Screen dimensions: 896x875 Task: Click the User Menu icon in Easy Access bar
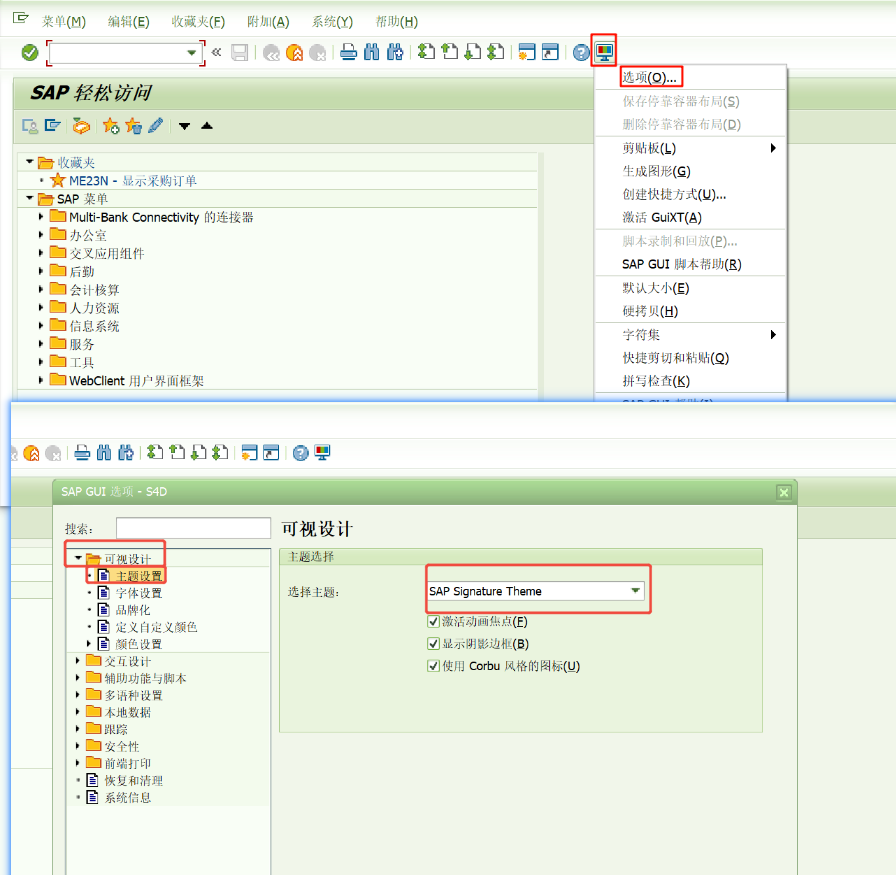(x=30, y=126)
